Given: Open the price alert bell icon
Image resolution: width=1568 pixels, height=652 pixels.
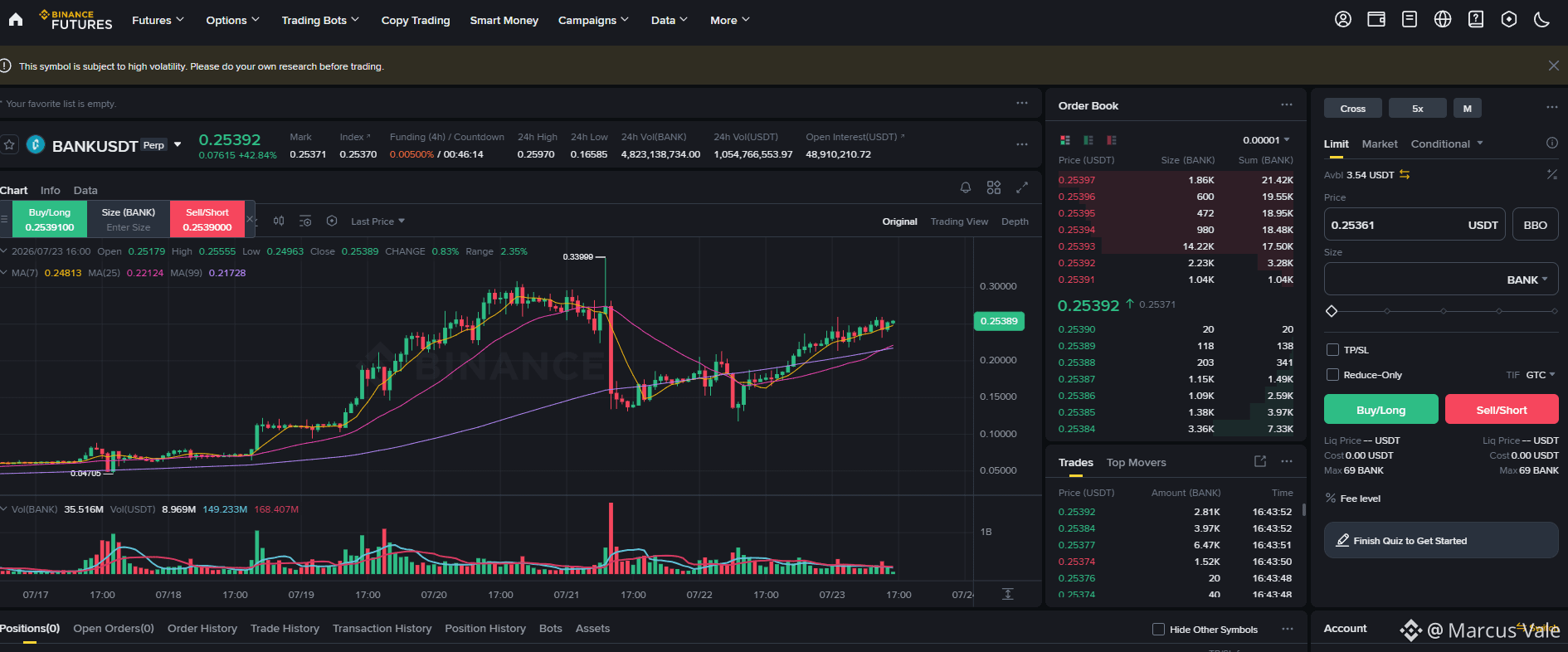Looking at the screenshot, I should 966,187.
